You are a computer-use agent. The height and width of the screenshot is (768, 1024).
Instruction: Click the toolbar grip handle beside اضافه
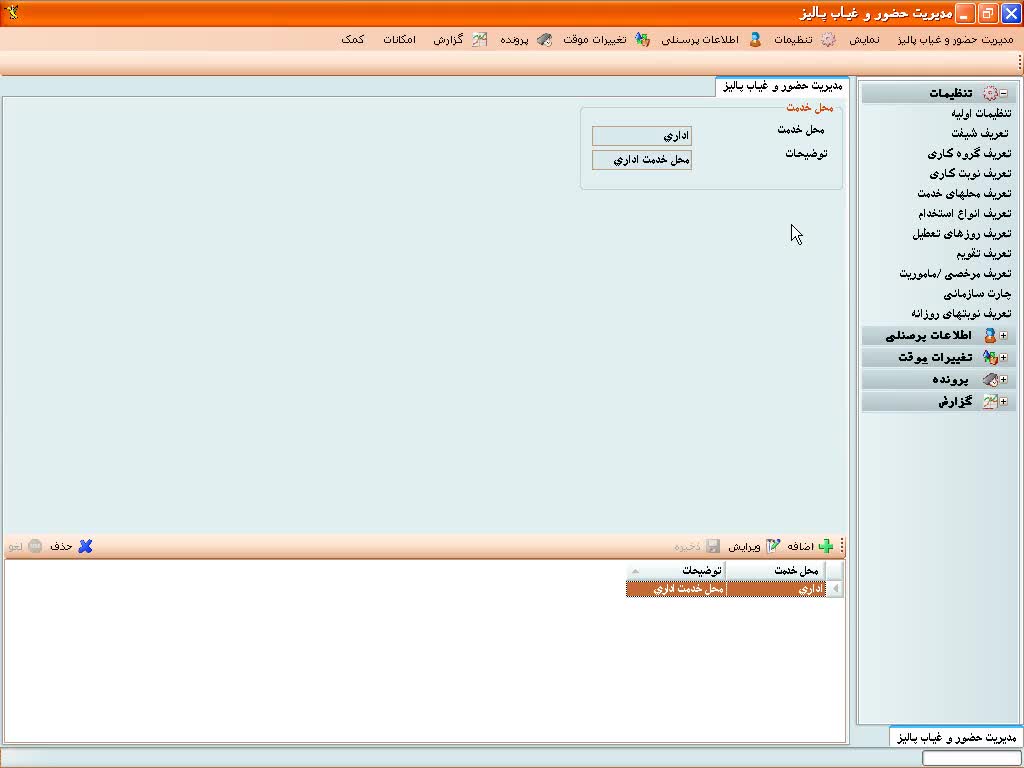[842, 546]
